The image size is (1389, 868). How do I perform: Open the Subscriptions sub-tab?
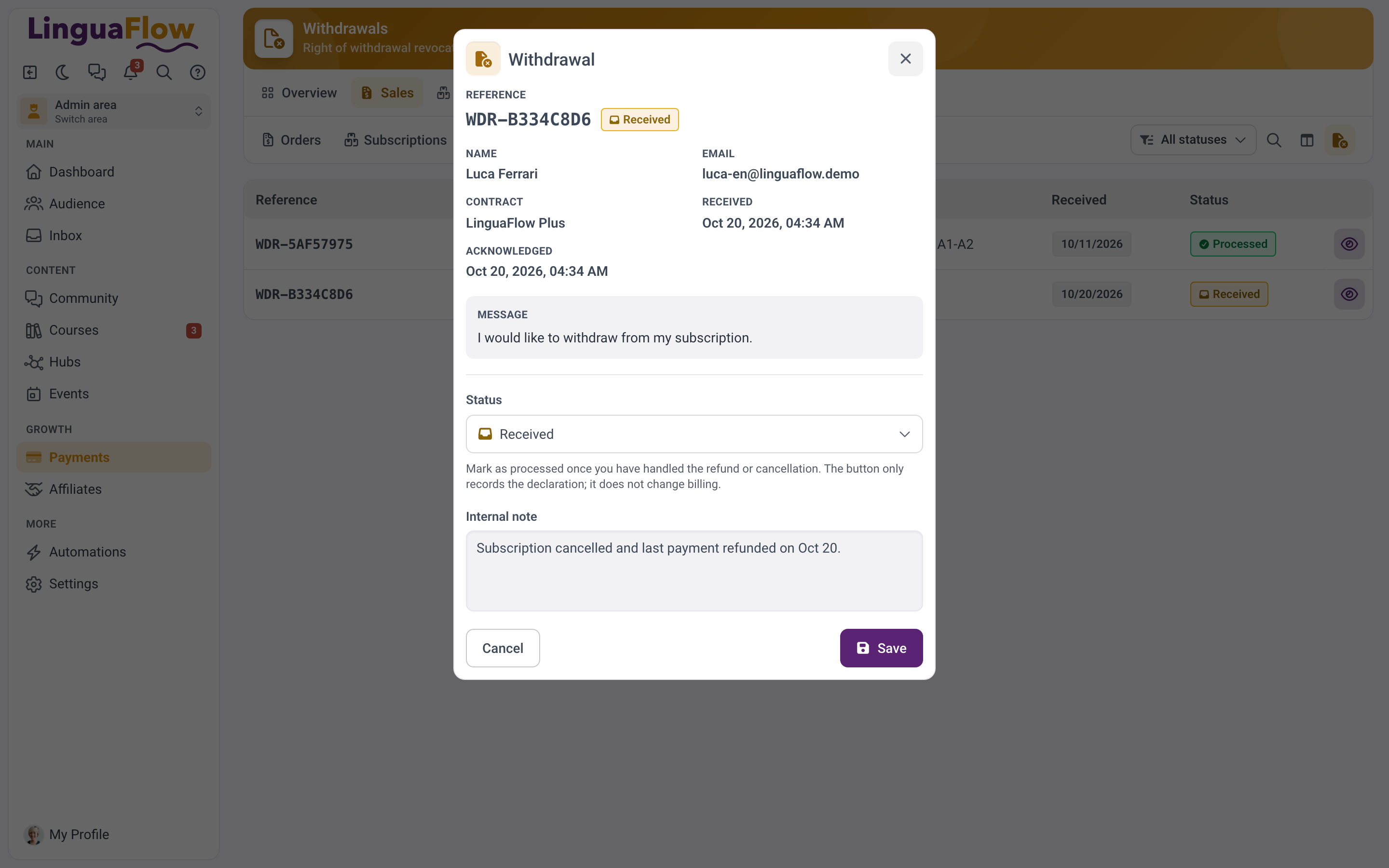[x=395, y=140]
